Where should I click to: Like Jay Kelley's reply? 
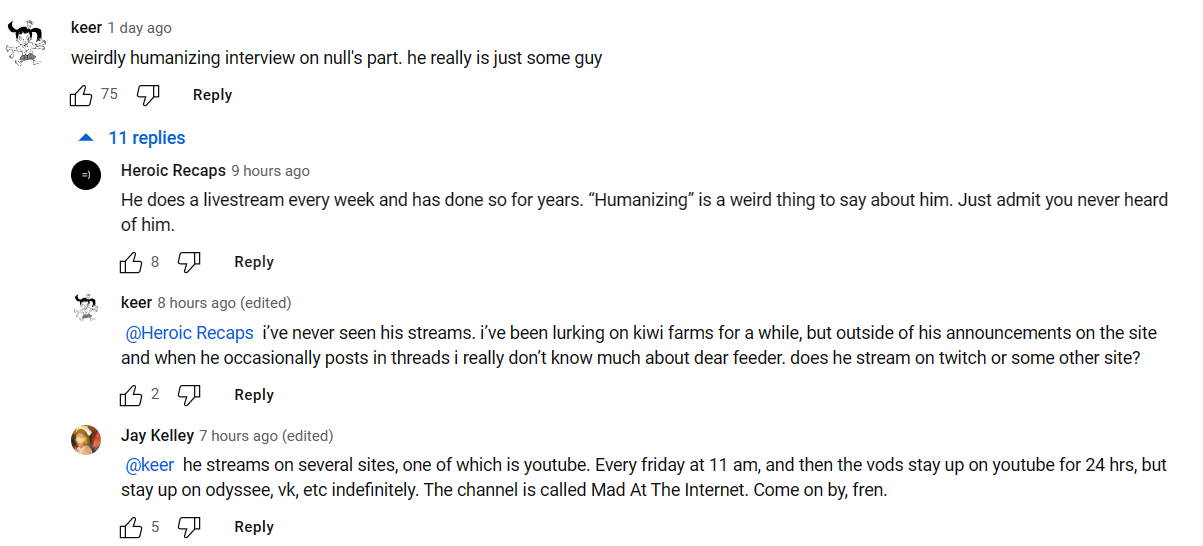pos(131,527)
